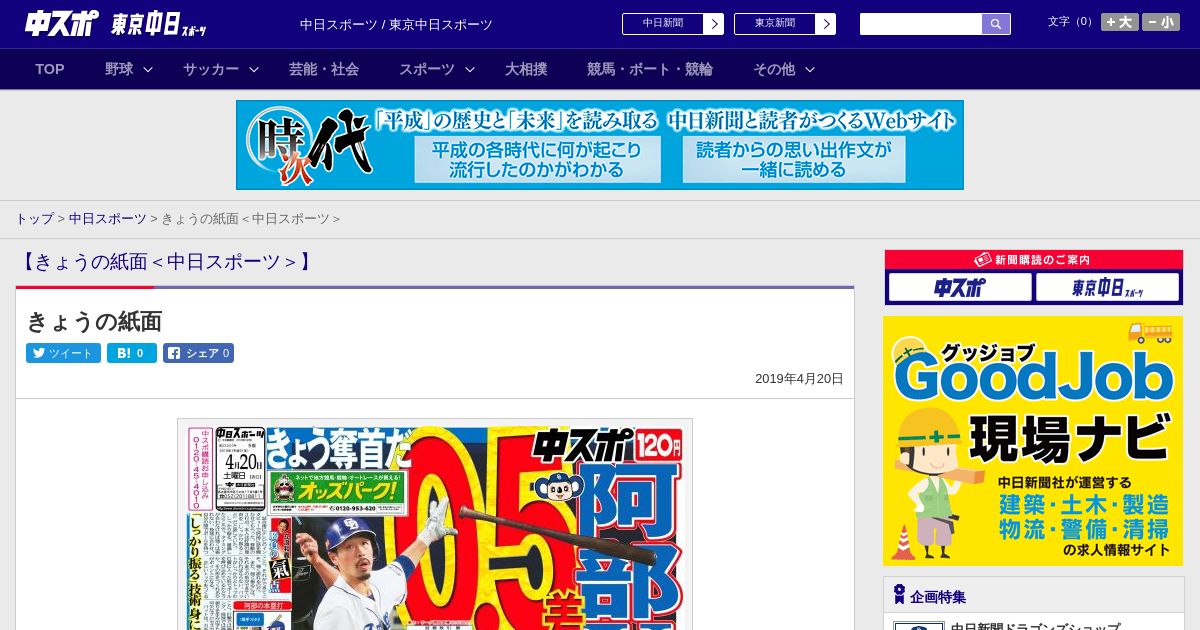Image resolution: width=1200 pixels, height=630 pixels.
Task: Open the スポーツ menu item
Action: coord(427,69)
